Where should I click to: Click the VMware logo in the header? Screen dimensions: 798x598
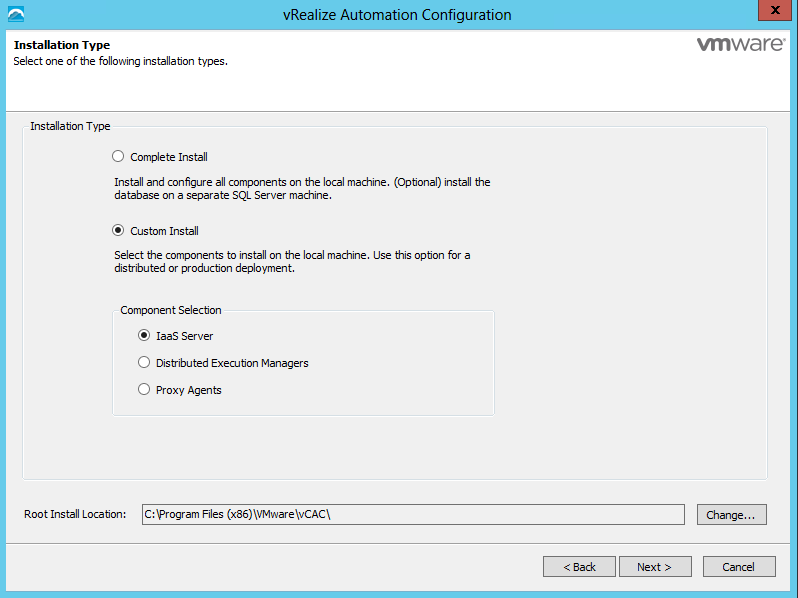(741, 44)
